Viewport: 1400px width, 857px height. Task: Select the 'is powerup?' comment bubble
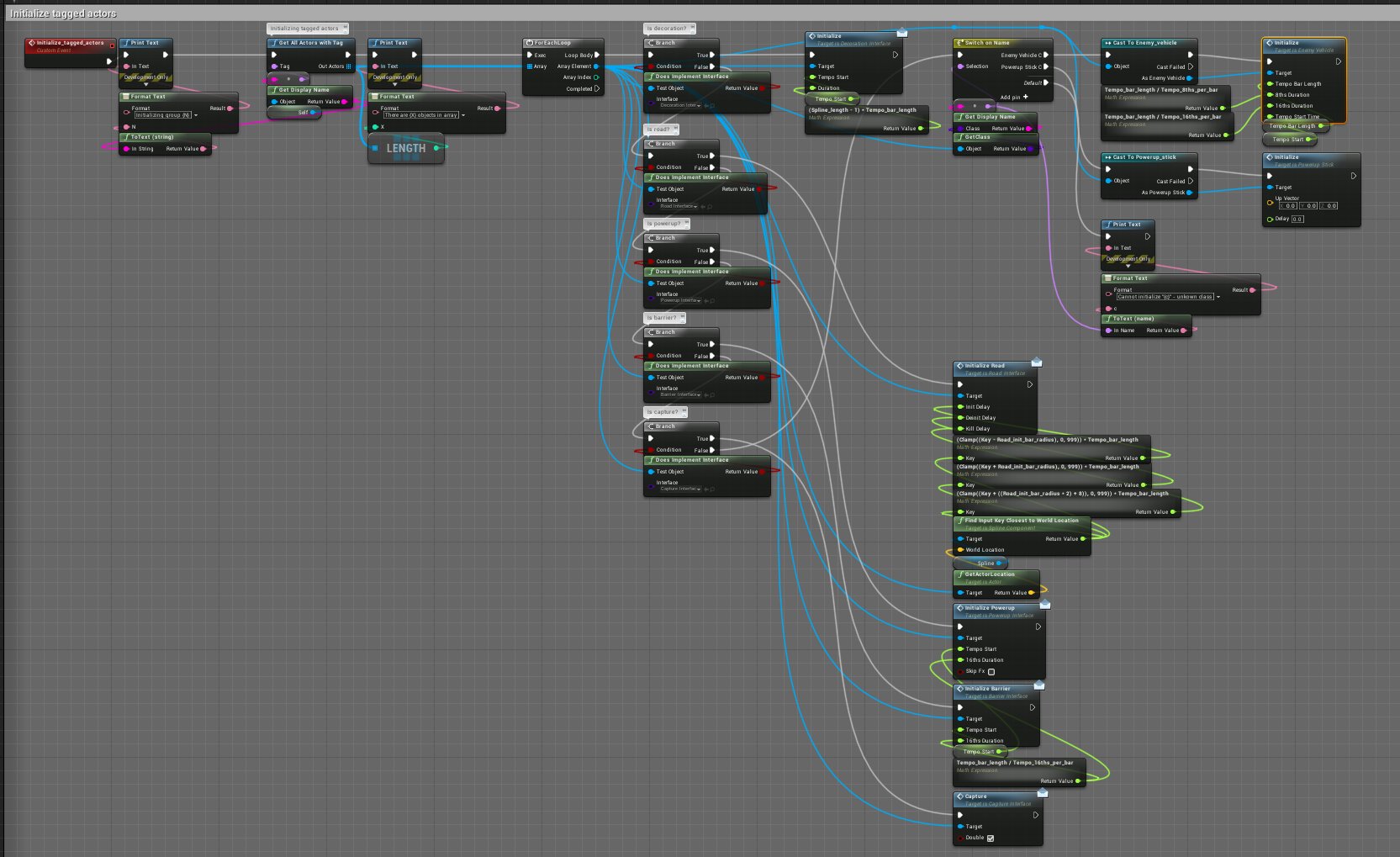pyautogui.click(x=667, y=224)
